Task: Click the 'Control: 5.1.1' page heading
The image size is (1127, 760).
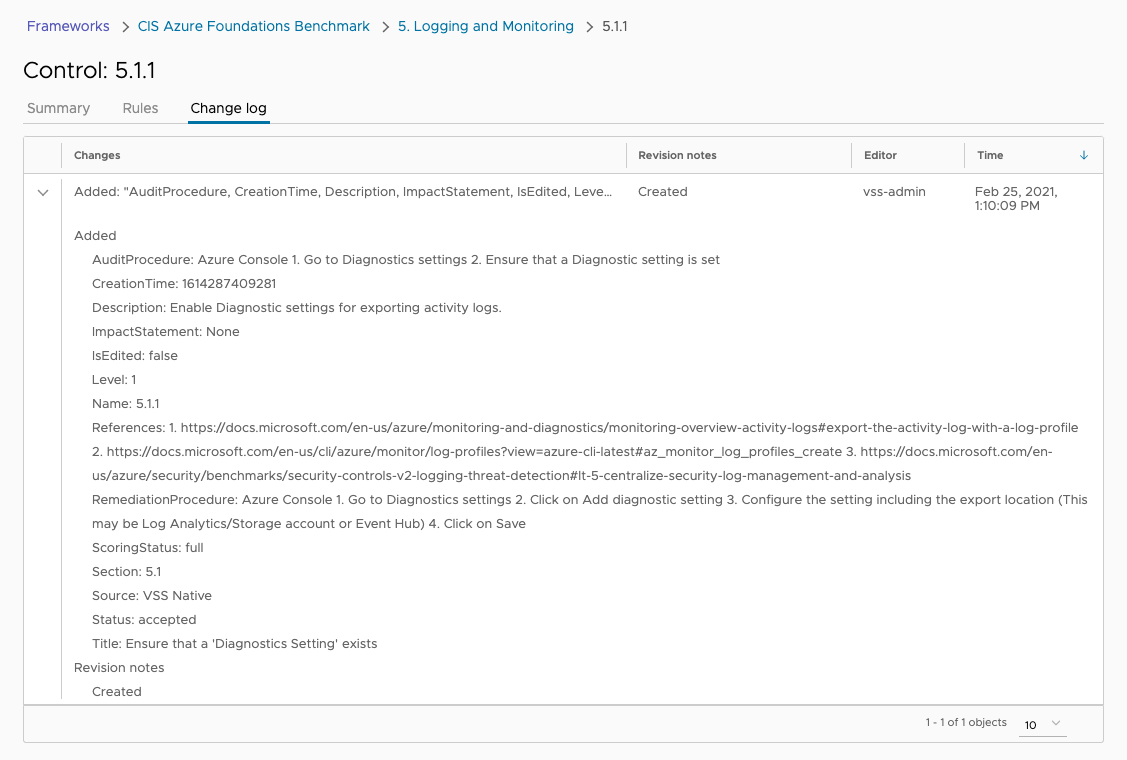Action: (89, 70)
